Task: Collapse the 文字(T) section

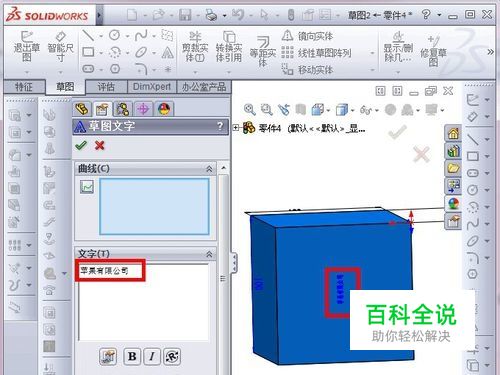Action: (x=209, y=255)
